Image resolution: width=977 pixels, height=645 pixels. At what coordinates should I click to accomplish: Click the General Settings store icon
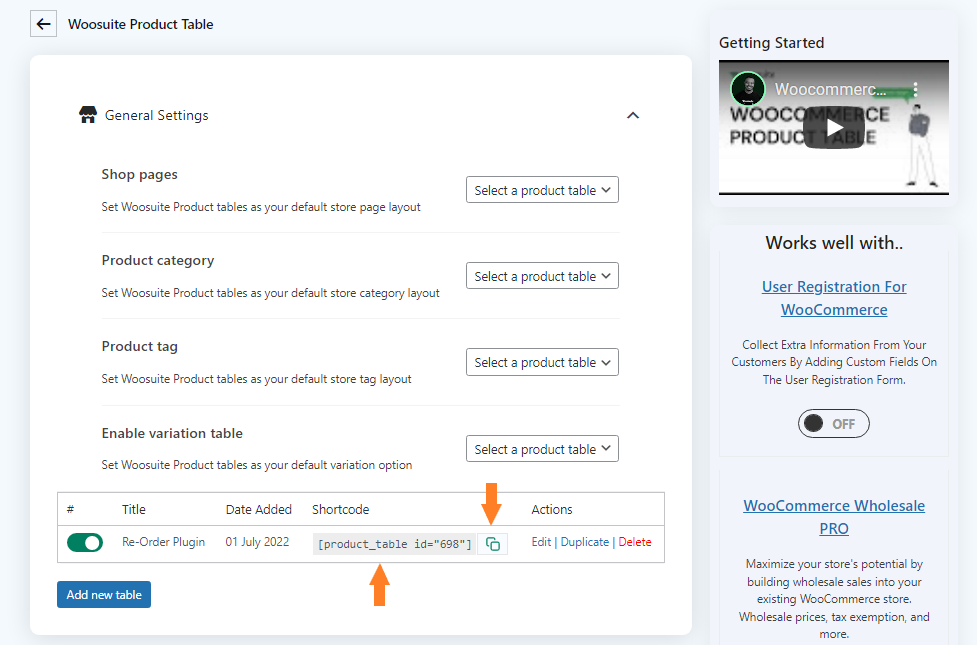(88, 115)
